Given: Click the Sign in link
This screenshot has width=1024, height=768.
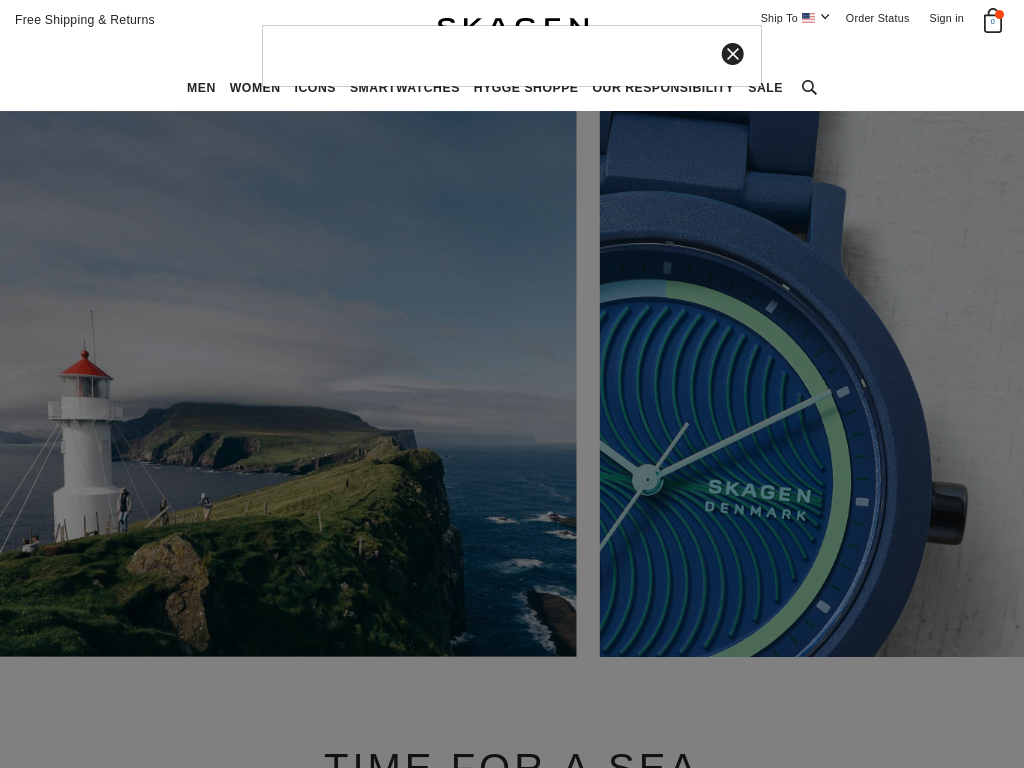Looking at the screenshot, I should tap(946, 18).
